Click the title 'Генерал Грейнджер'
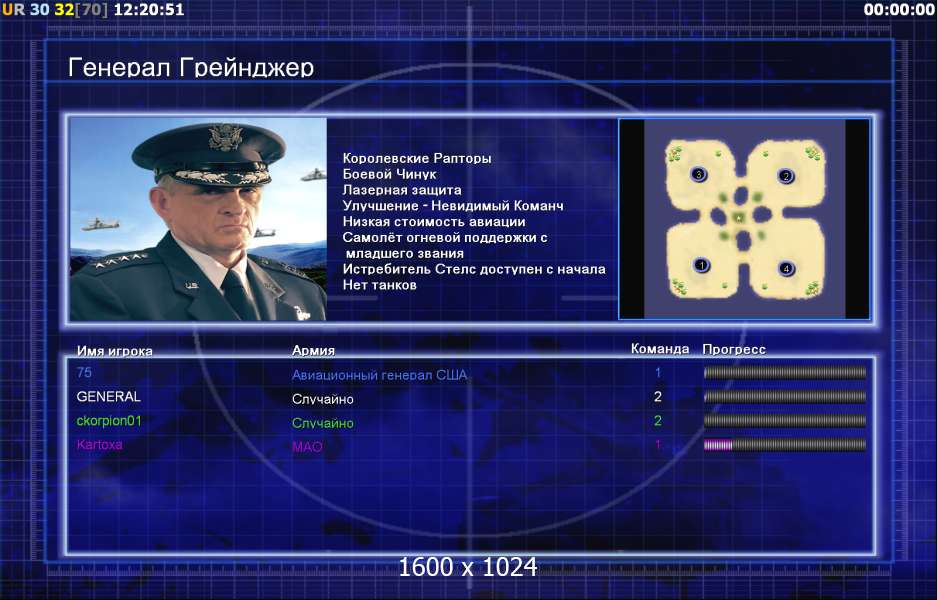This screenshot has height=600, width=937. click(x=191, y=68)
